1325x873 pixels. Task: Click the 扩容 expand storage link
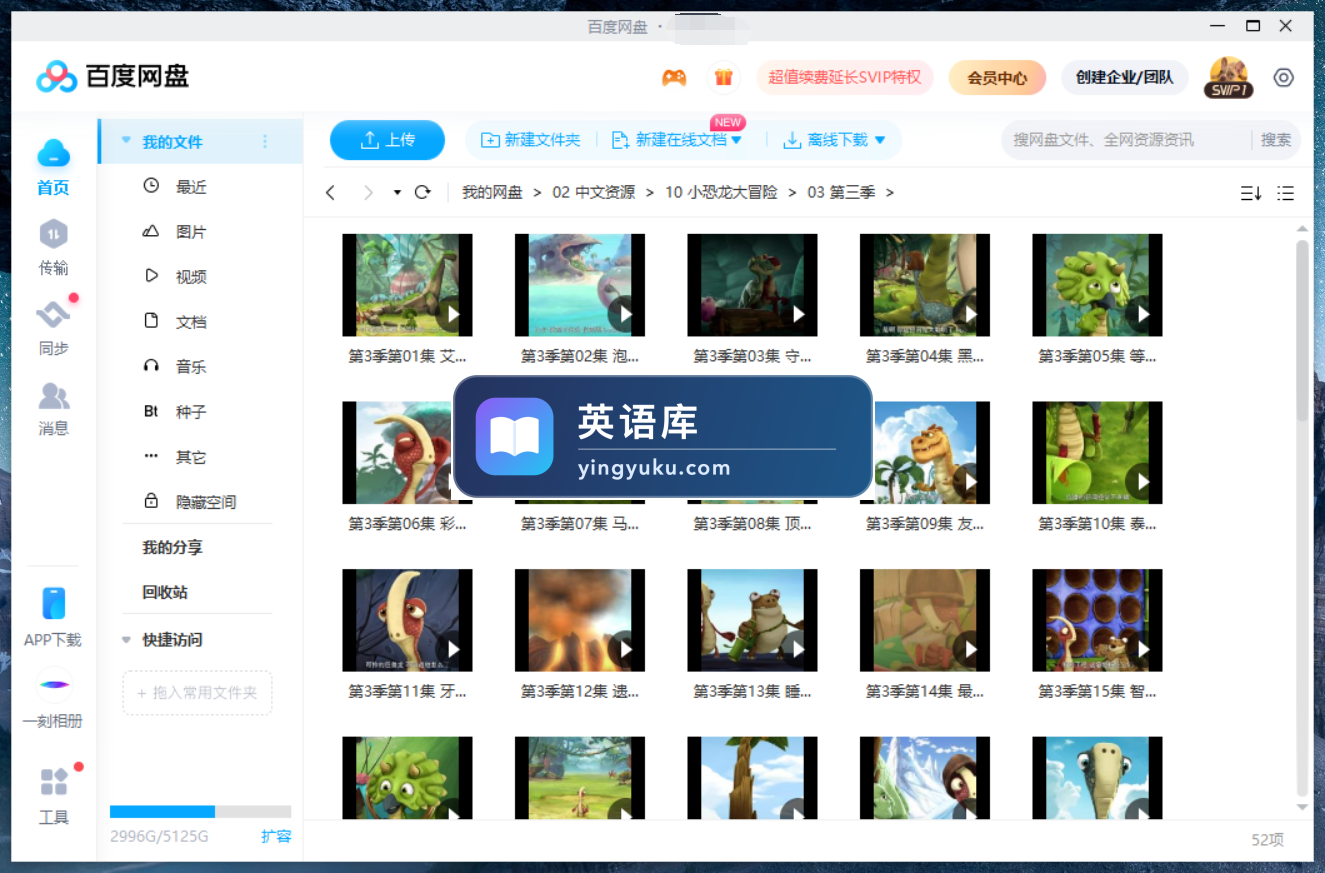tap(276, 836)
